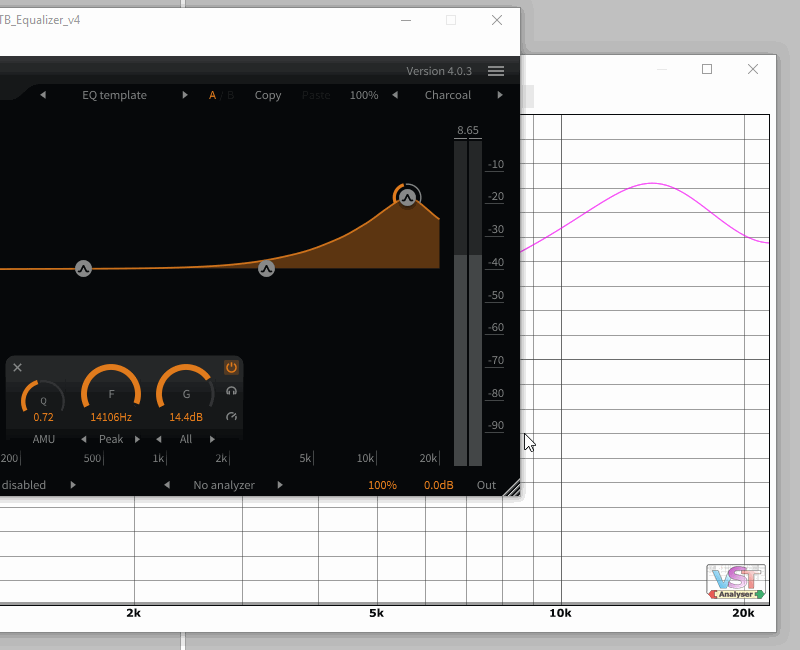Click the 8.65 peak level readout

click(x=468, y=130)
